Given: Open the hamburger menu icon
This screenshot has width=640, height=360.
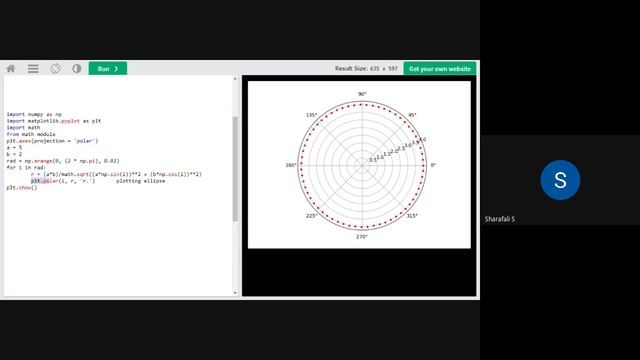Looking at the screenshot, I should tap(33, 69).
